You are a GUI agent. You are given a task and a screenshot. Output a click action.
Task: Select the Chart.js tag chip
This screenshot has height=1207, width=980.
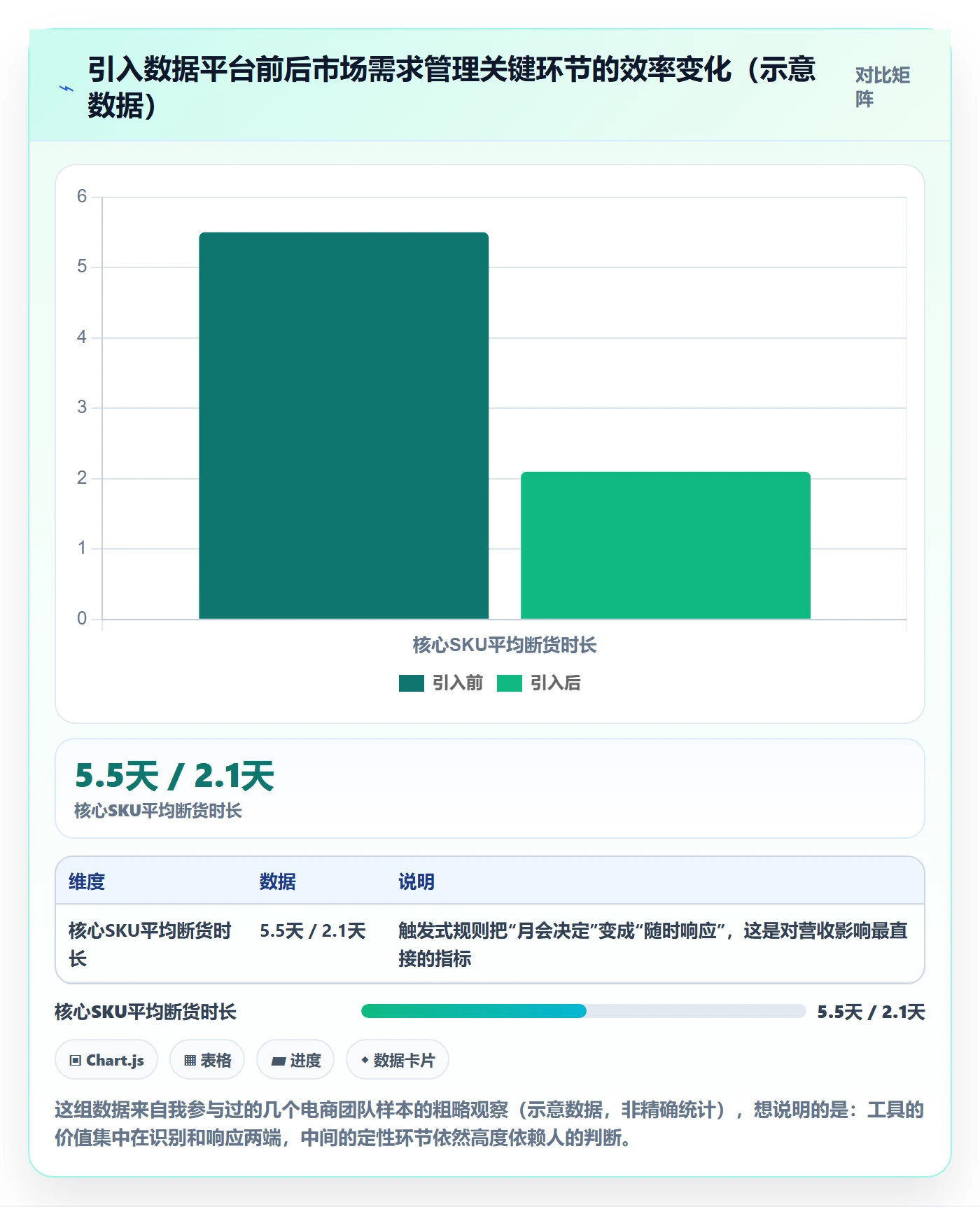click(106, 1060)
